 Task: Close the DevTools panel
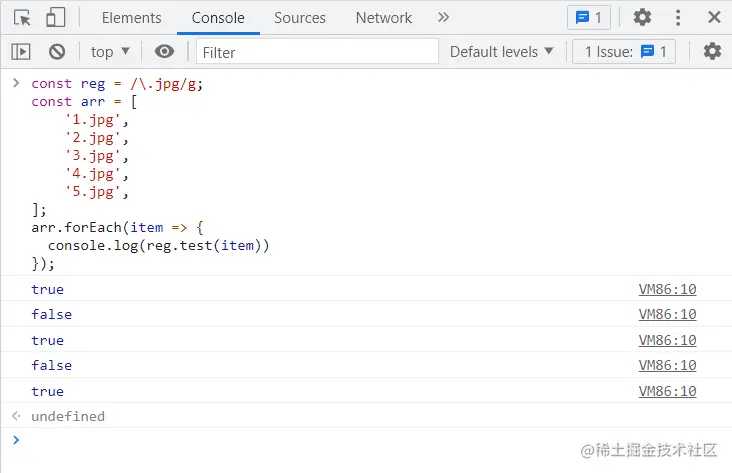coord(714,17)
